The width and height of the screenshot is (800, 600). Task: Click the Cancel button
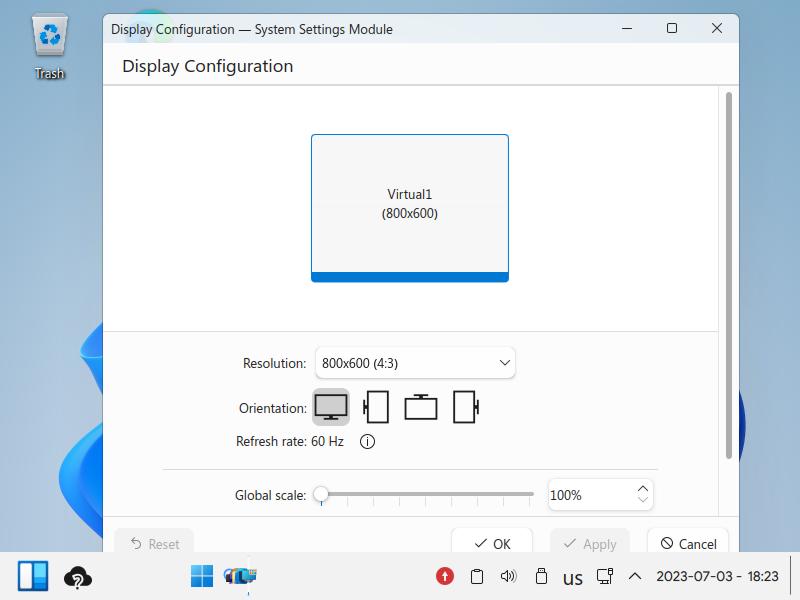688,542
